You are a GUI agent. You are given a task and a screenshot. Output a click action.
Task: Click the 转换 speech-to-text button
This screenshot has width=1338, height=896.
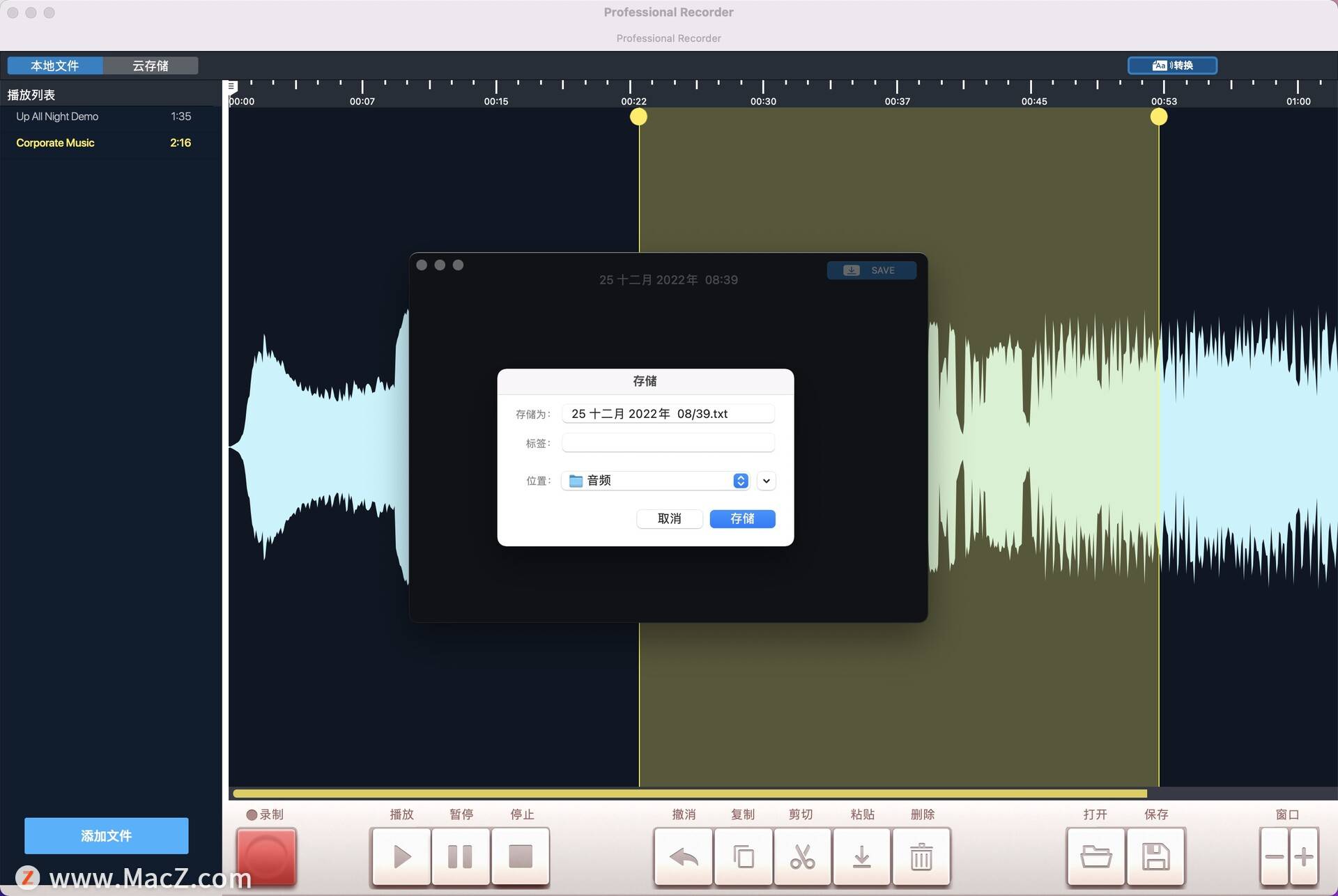(x=1172, y=65)
